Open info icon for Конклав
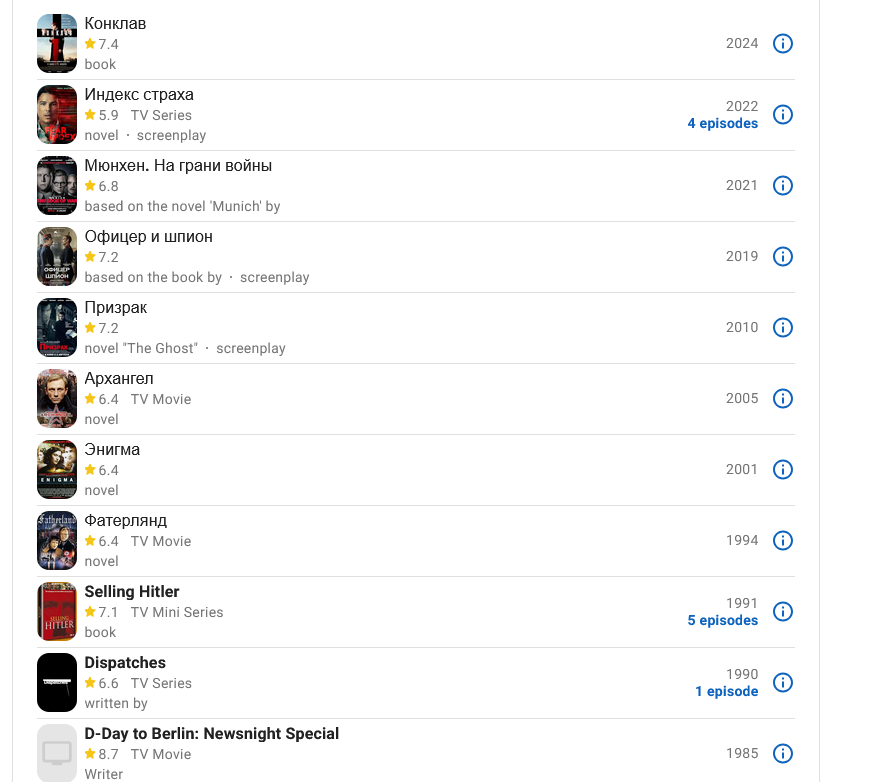 [783, 44]
